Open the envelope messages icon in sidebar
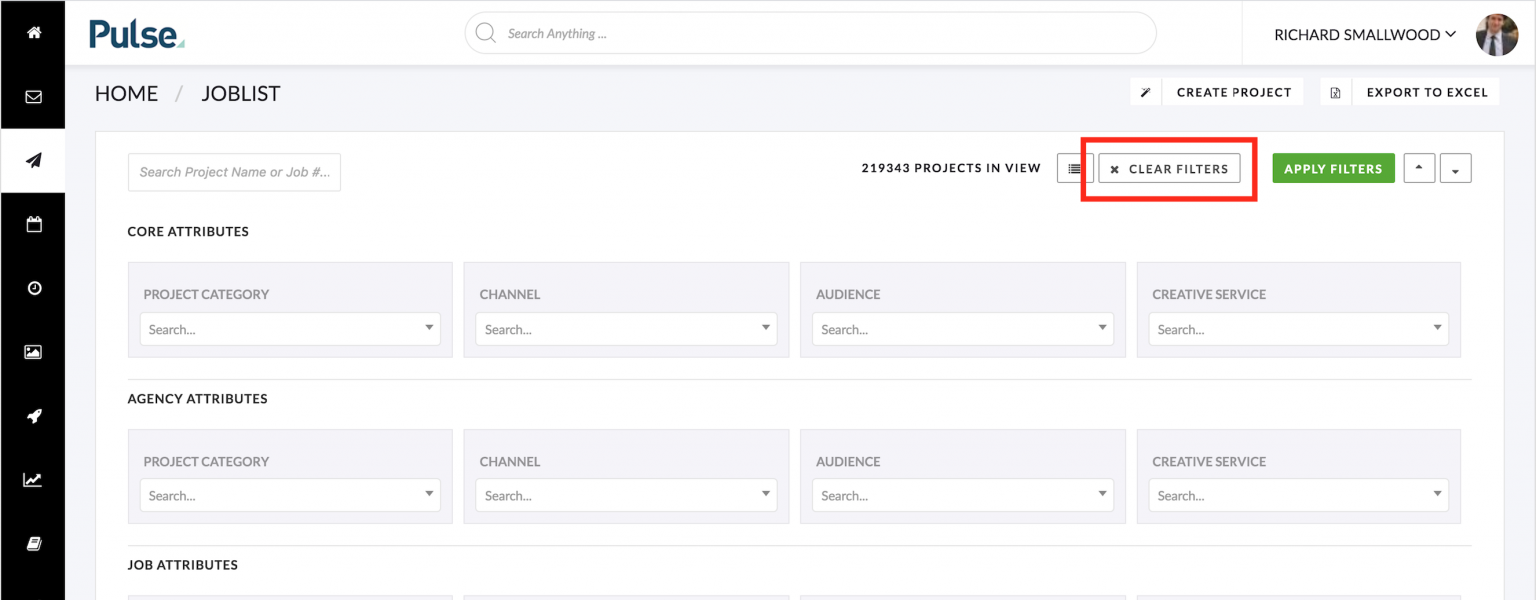Image resolution: width=1536 pixels, height=600 pixels. [33, 97]
